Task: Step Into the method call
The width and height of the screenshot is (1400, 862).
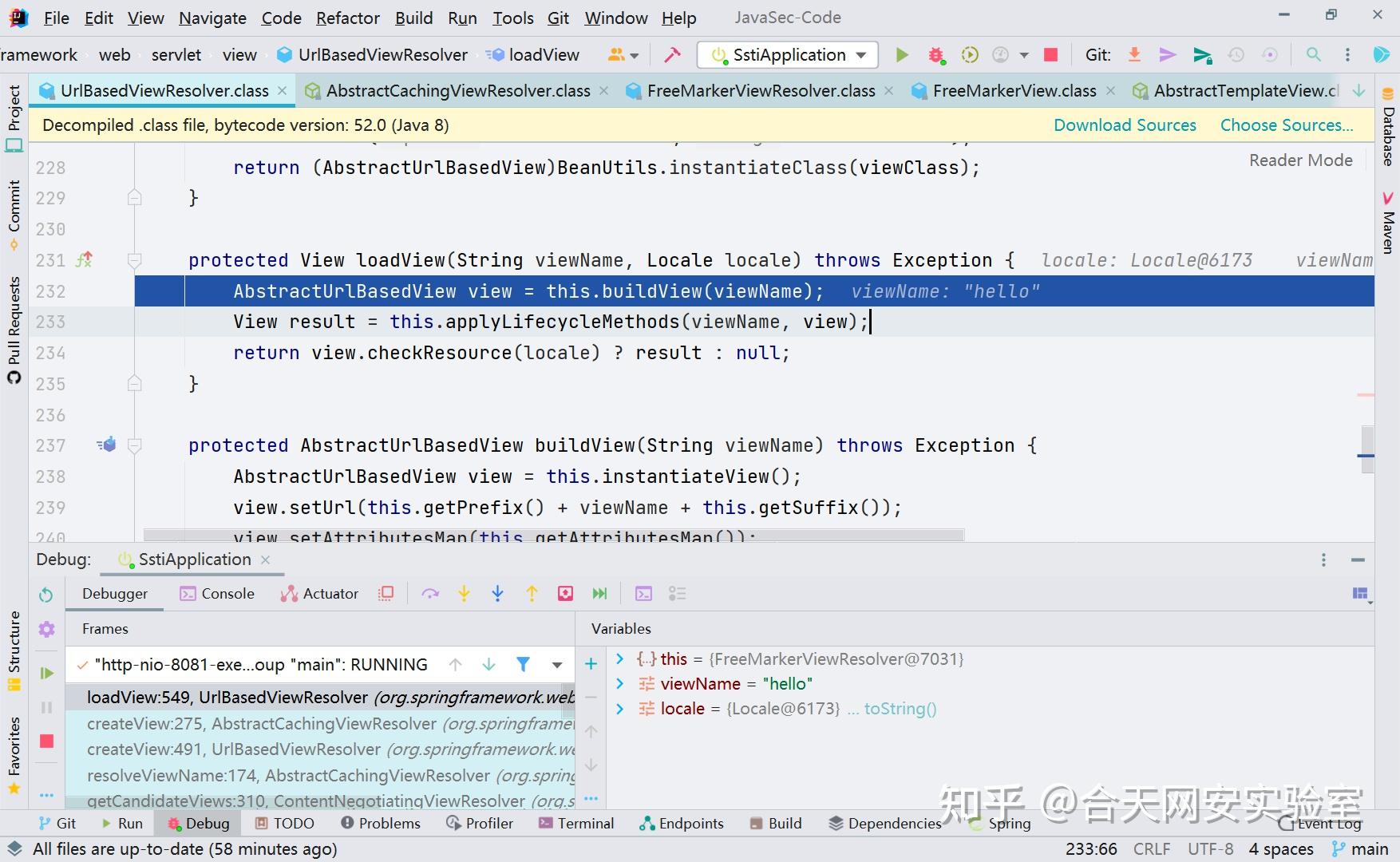Action: point(464,593)
